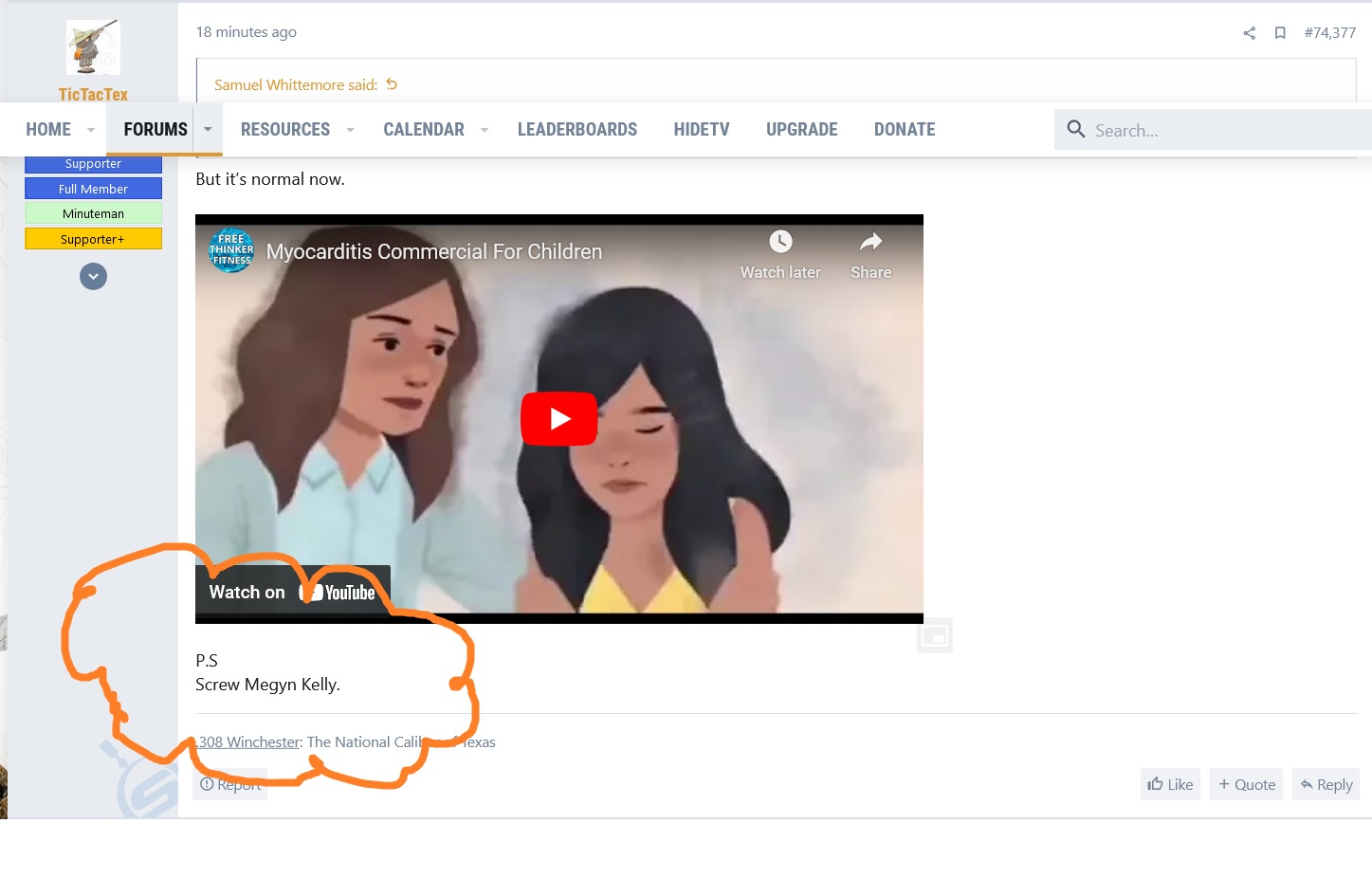
Task: Click the Full Member badge
Action: (93, 189)
